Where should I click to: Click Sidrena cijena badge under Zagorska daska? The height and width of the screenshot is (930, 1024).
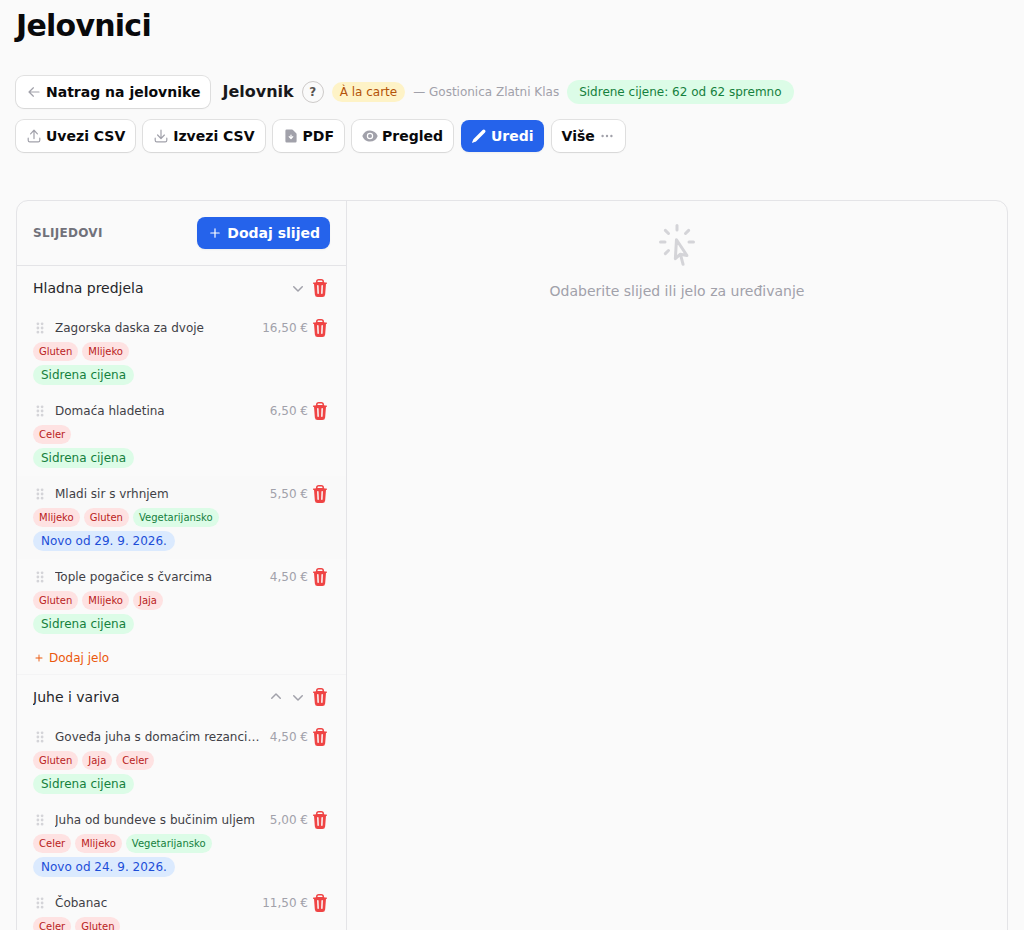tap(84, 375)
